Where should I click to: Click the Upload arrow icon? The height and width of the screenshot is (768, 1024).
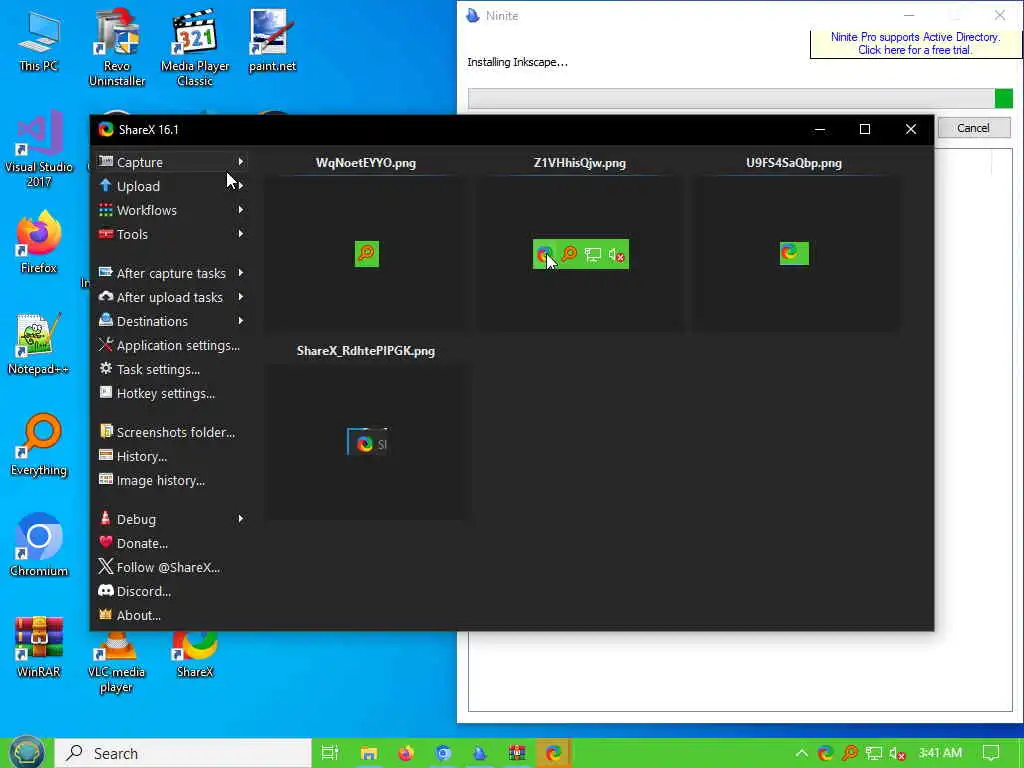click(106, 185)
